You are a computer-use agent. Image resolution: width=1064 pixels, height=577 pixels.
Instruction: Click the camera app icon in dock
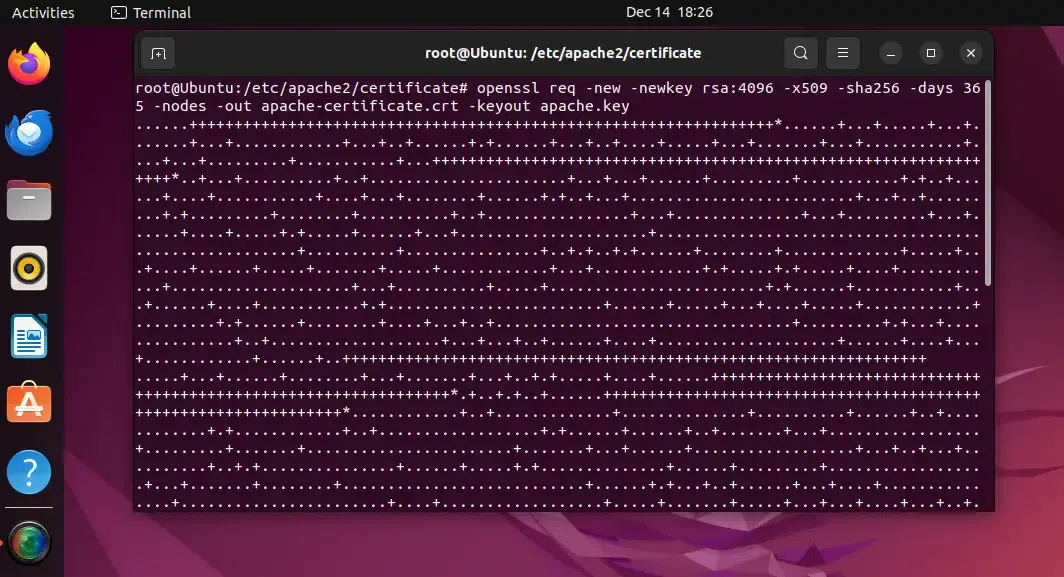[29, 543]
